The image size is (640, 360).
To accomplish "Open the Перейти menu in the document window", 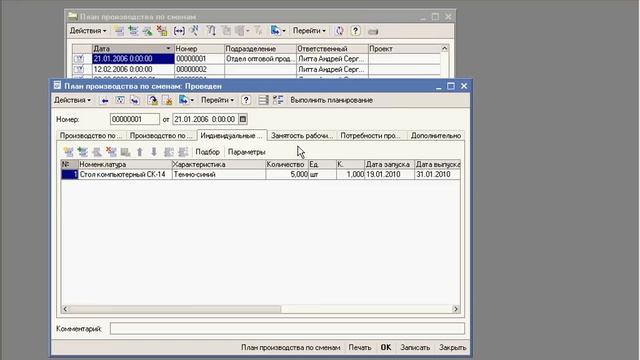I will 218,100.
